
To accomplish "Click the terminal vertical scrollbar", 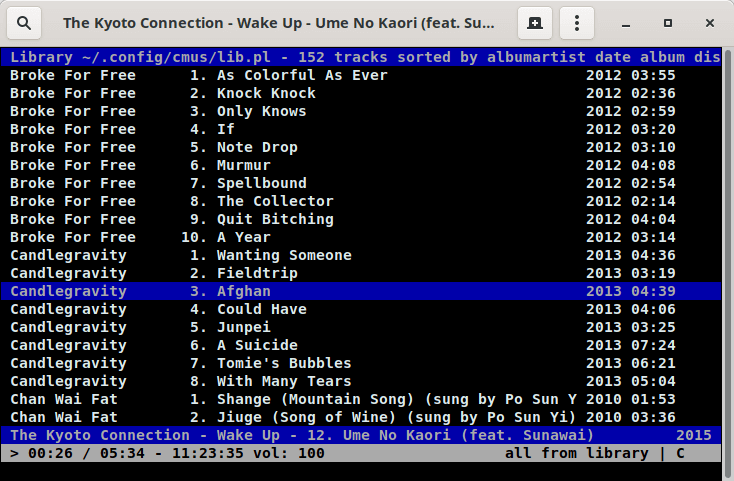I will click(728, 262).
